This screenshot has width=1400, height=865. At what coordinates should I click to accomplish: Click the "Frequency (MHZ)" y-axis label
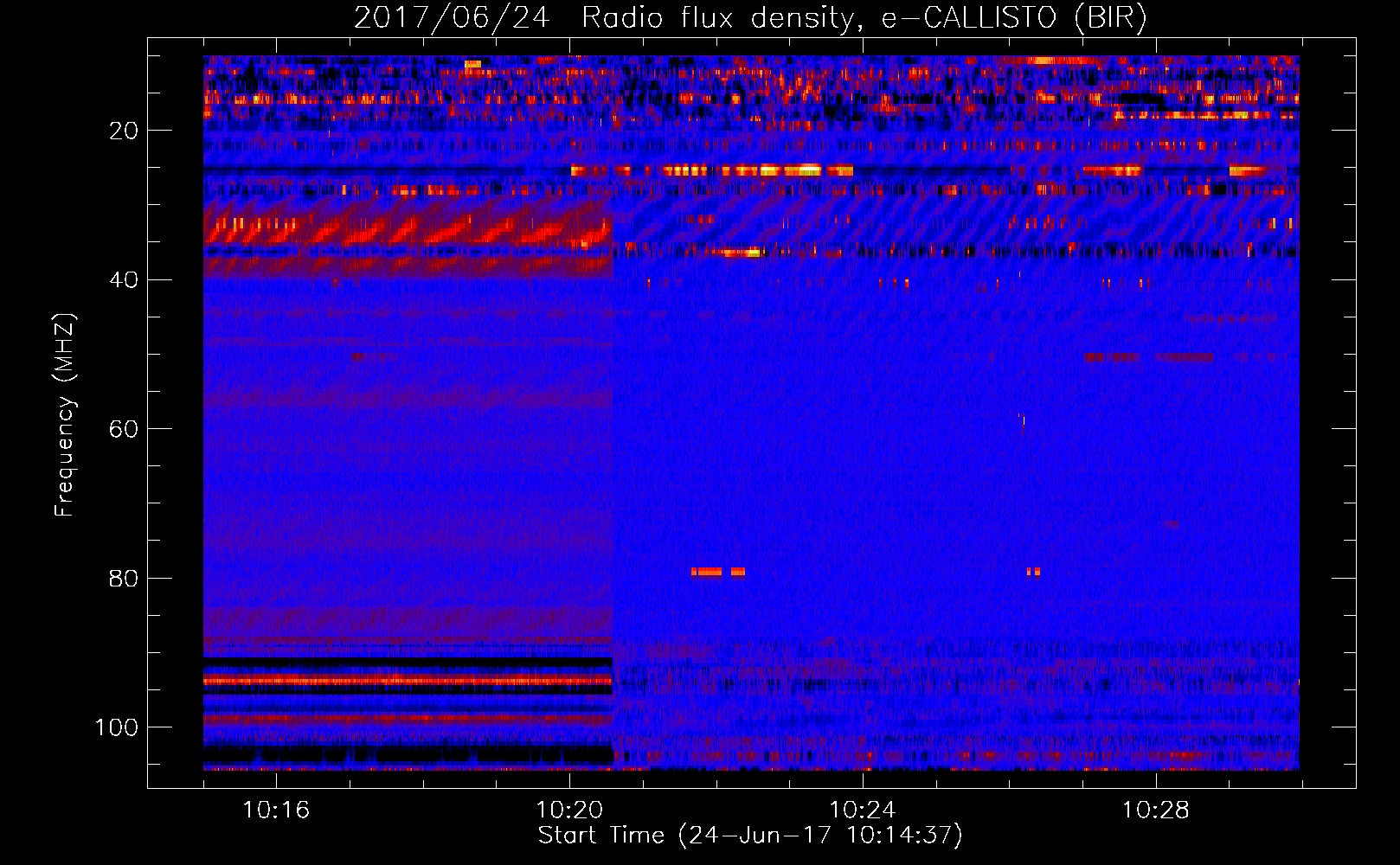click(x=65, y=415)
